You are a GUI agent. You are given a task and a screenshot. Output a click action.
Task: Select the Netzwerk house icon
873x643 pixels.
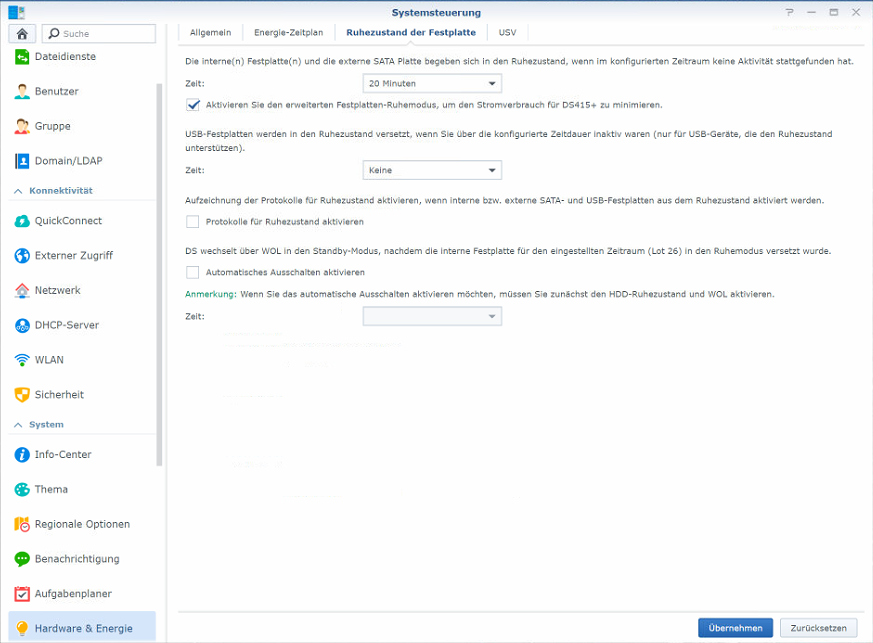tap(22, 291)
